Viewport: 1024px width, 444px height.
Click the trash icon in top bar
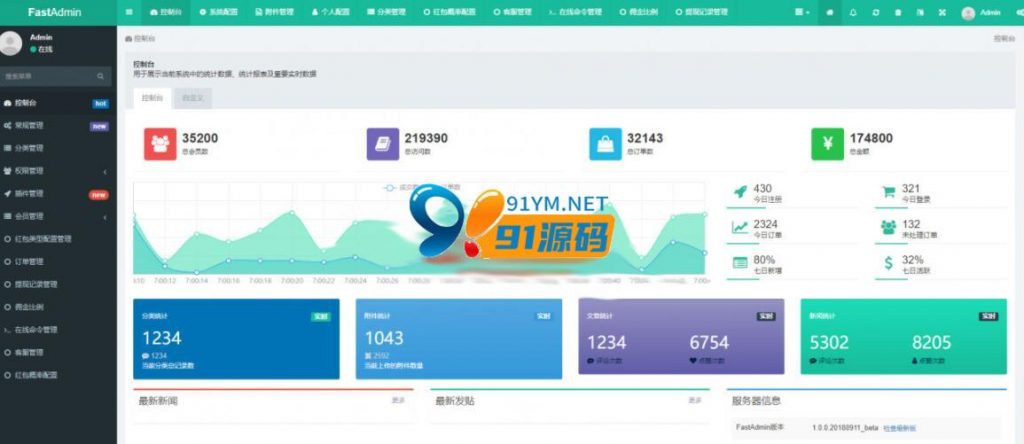897,12
